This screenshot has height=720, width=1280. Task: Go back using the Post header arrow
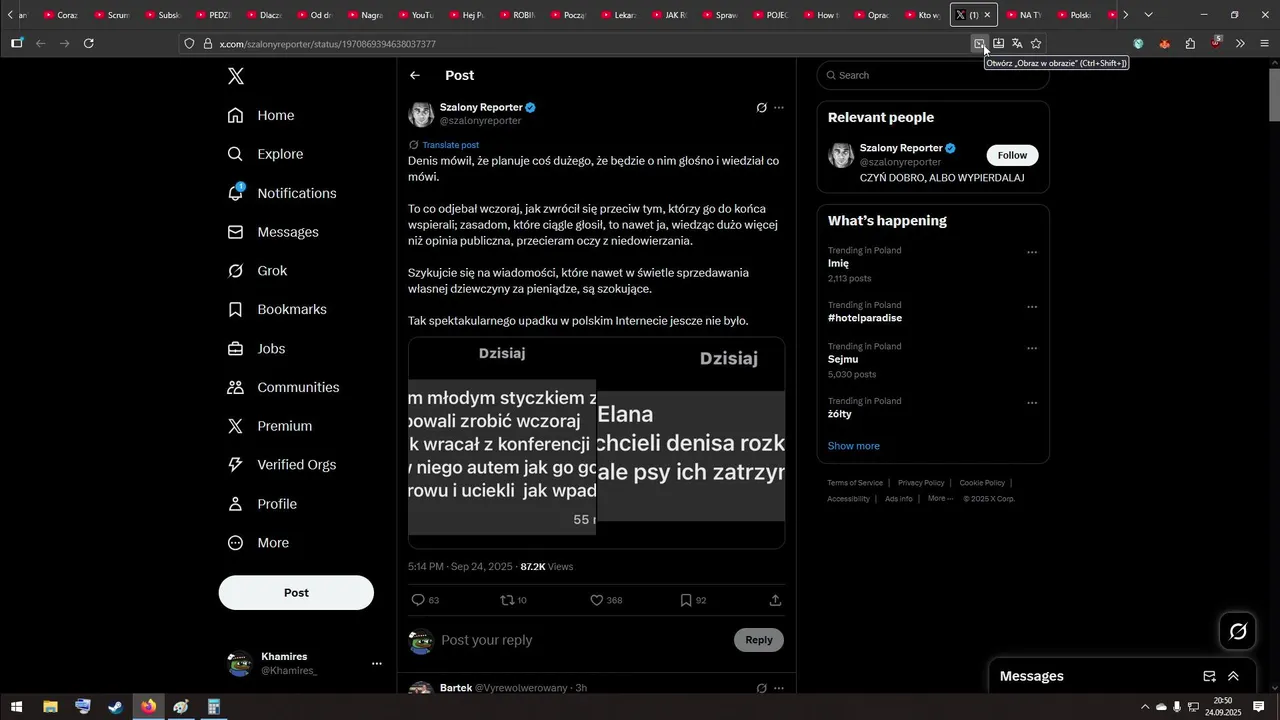pyautogui.click(x=415, y=76)
